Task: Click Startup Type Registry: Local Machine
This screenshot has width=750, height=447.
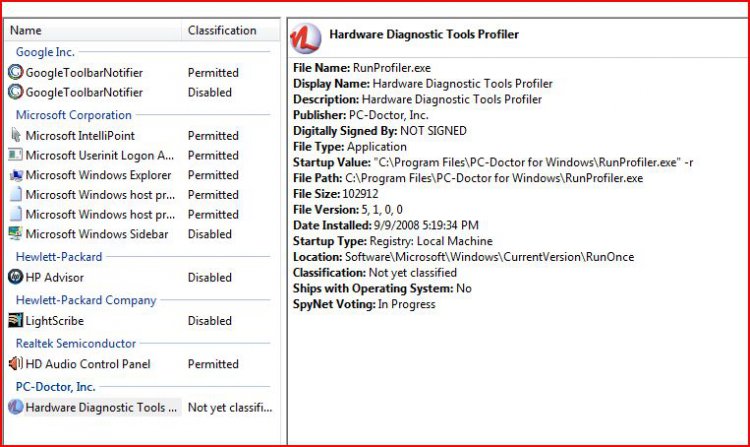Action: point(393,241)
